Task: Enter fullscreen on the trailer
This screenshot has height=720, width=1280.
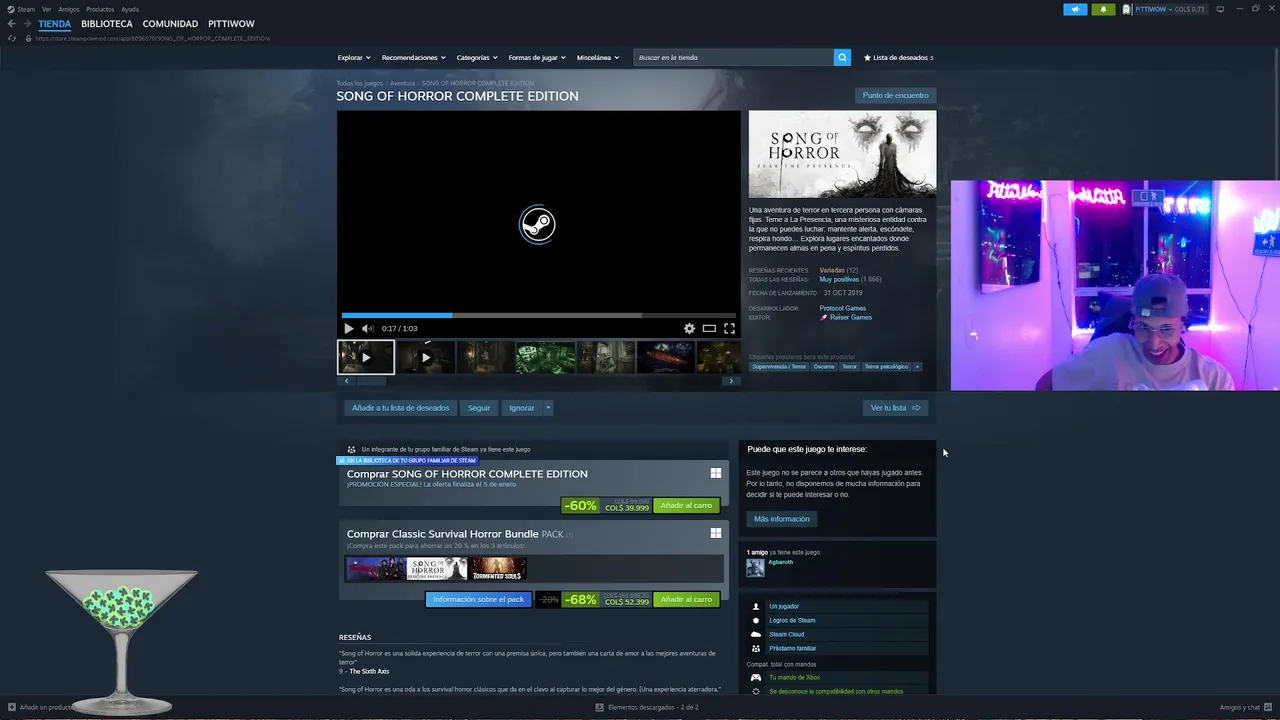Action: pyautogui.click(x=729, y=328)
